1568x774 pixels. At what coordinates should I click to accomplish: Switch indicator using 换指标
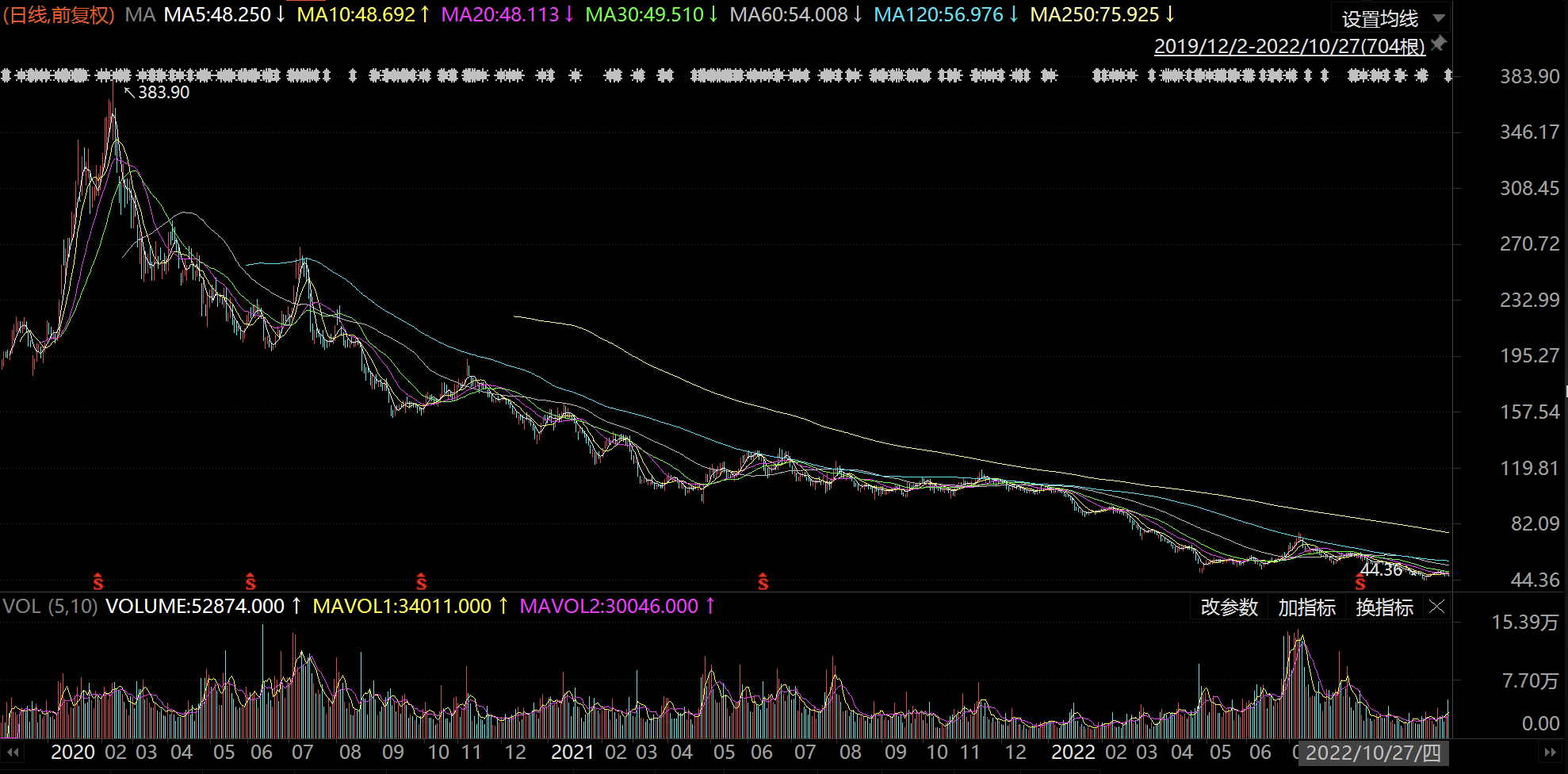click(1384, 607)
